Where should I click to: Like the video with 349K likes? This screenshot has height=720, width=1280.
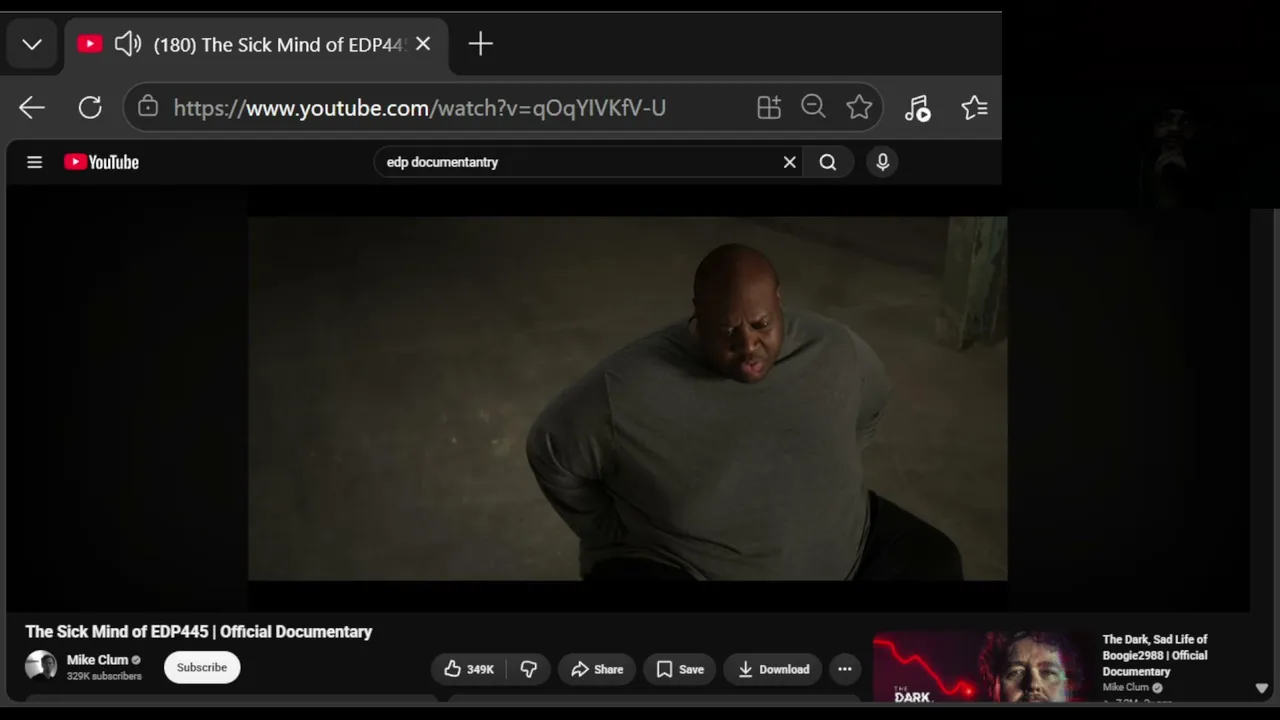tap(469, 669)
